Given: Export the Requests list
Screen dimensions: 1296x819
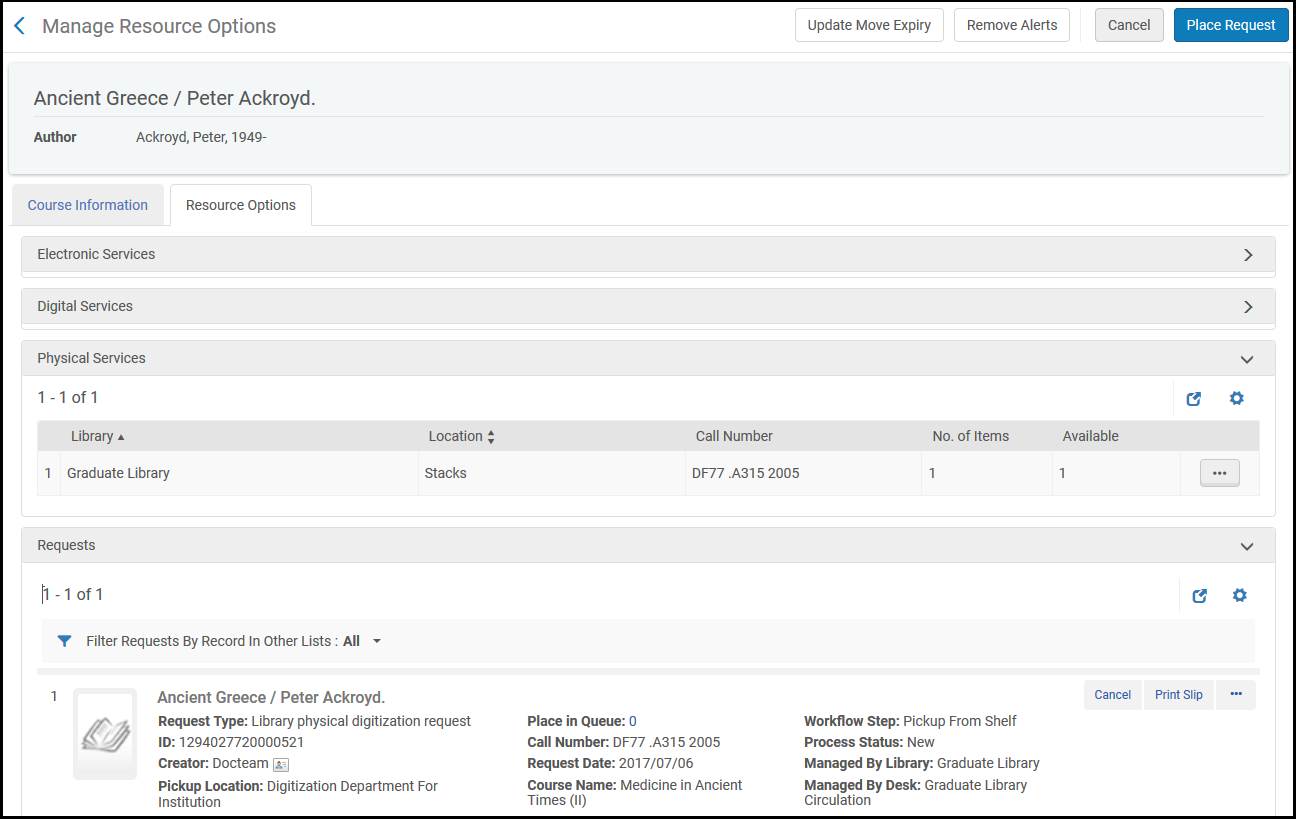Looking at the screenshot, I should tap(1199, 595).
